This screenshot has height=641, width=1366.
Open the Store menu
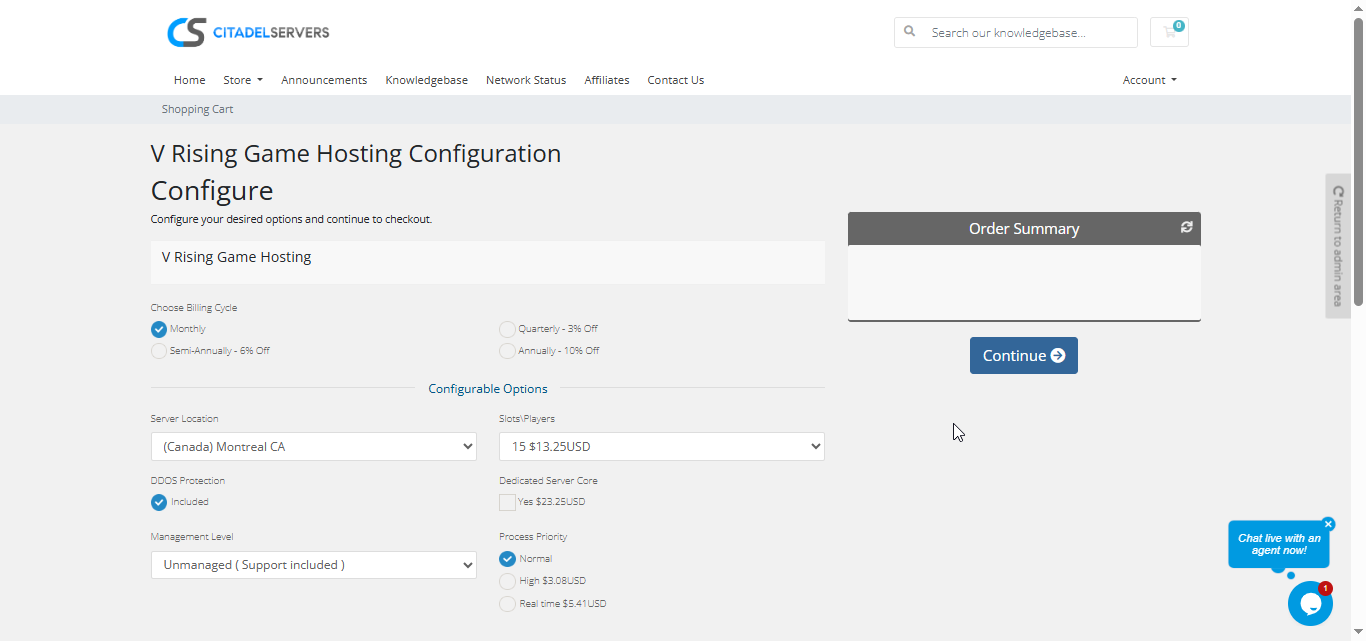(242, 80)
